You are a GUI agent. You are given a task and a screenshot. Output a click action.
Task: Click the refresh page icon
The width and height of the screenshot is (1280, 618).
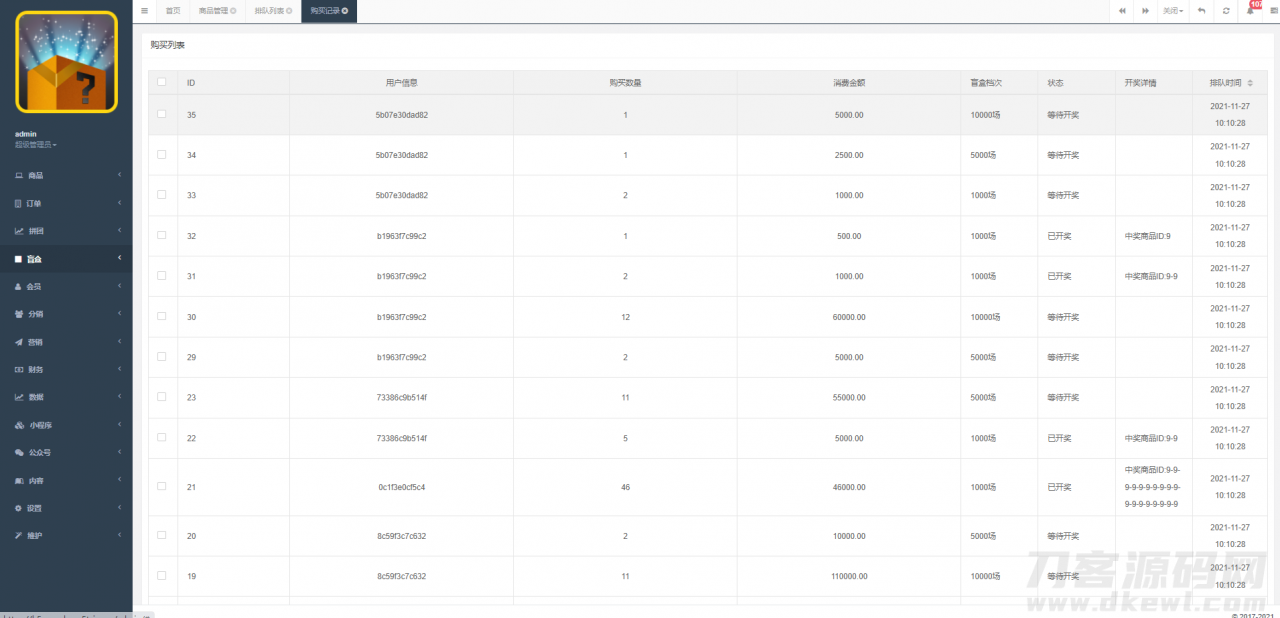[x=1226, y=11]
